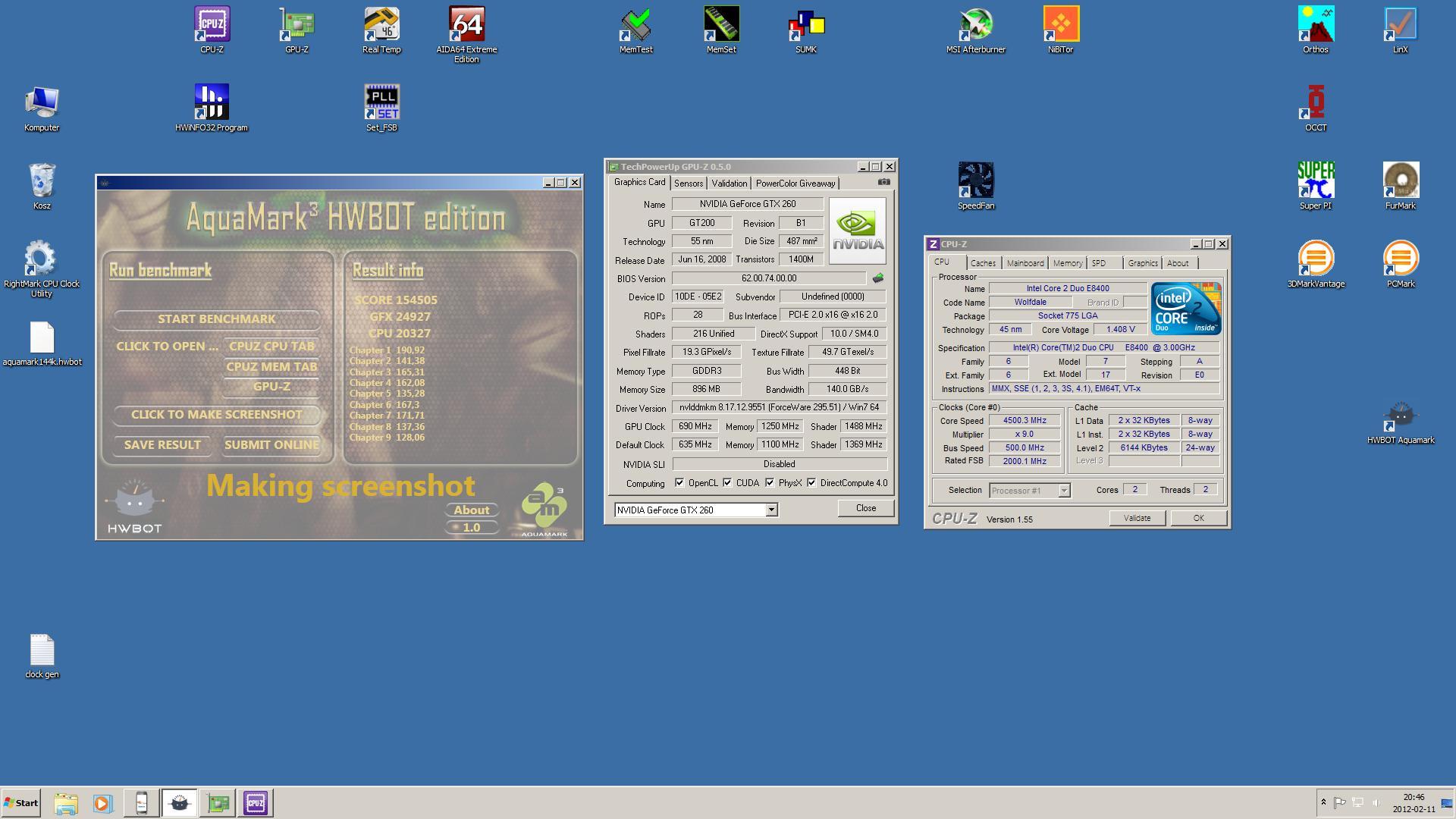Click the BIOS save icon in GPU-Z
1456x819 pixels.
[x=878, y=278]
